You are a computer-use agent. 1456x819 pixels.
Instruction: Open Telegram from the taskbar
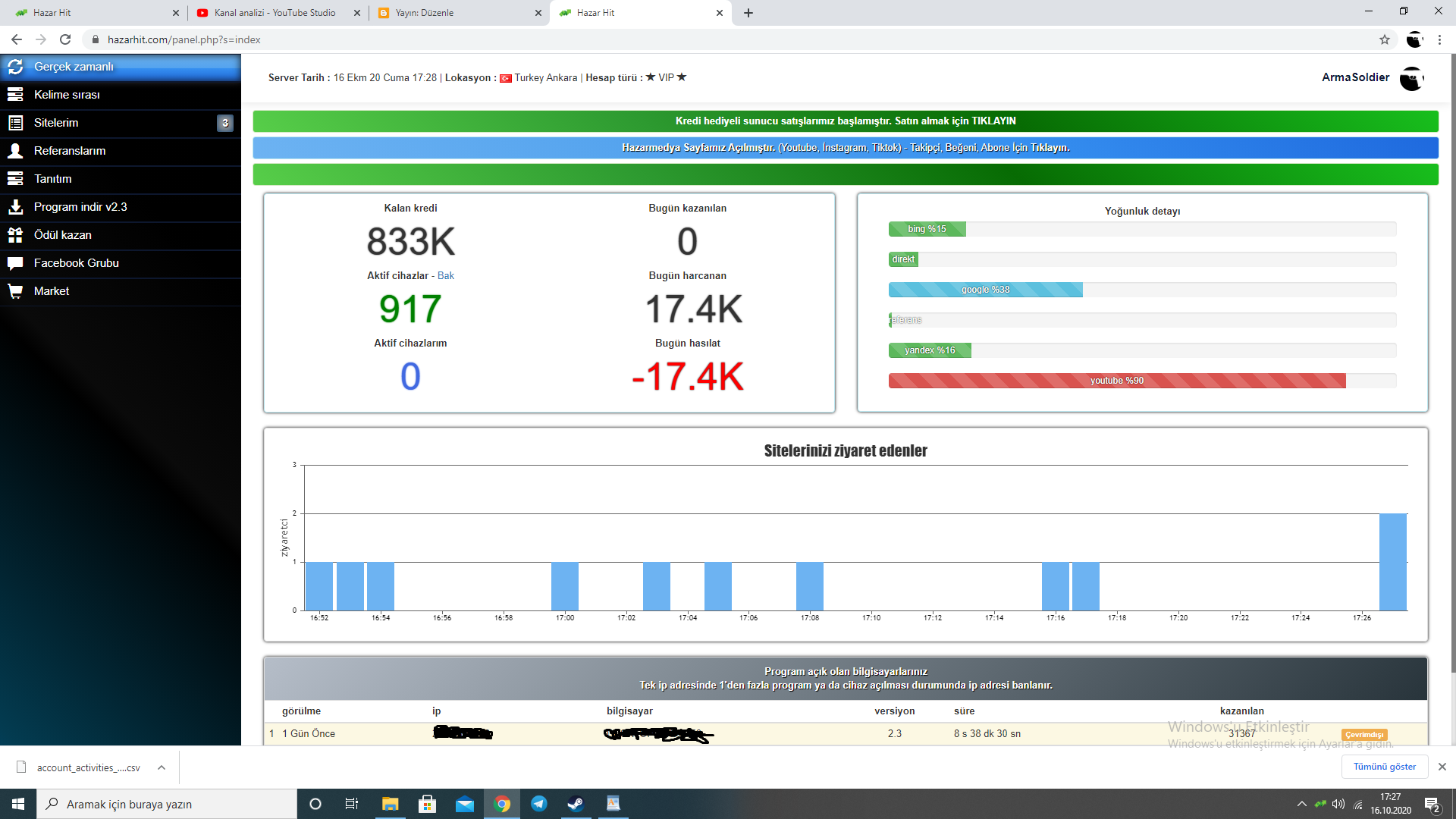[539, 804]
